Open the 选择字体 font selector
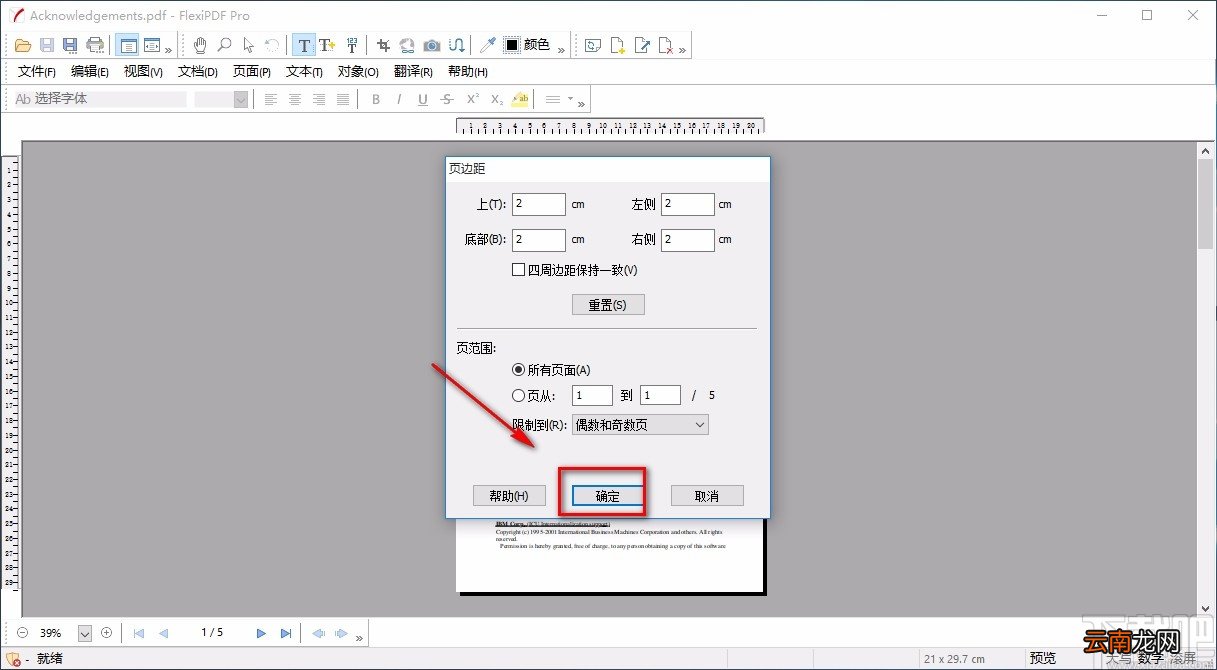 (x=100, y=99)
